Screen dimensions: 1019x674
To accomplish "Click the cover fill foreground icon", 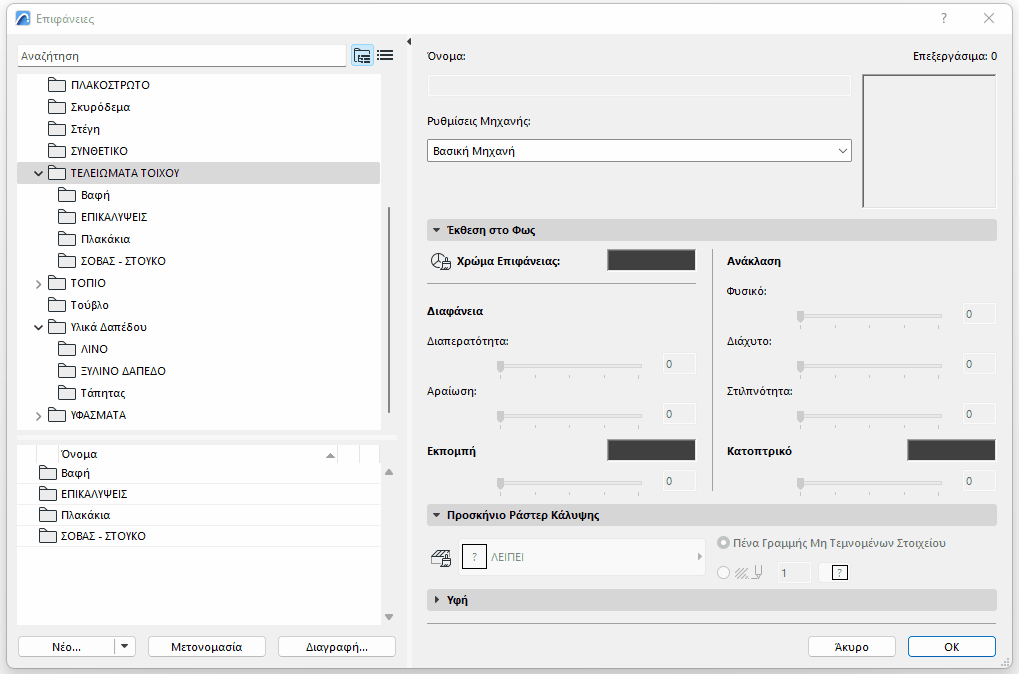I will coord(441,558).
